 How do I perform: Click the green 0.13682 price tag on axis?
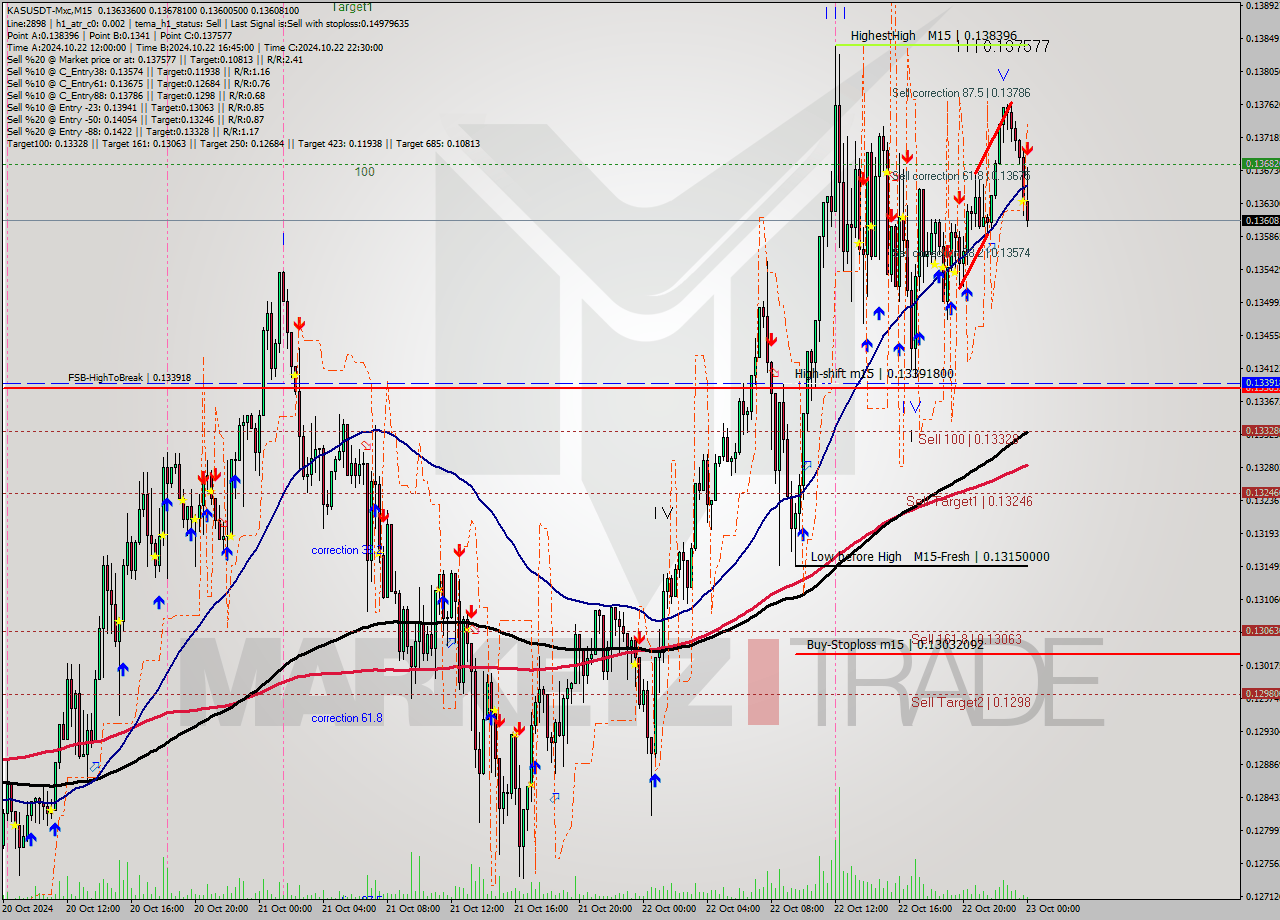pyautogui.click(x=1260, y=163)
